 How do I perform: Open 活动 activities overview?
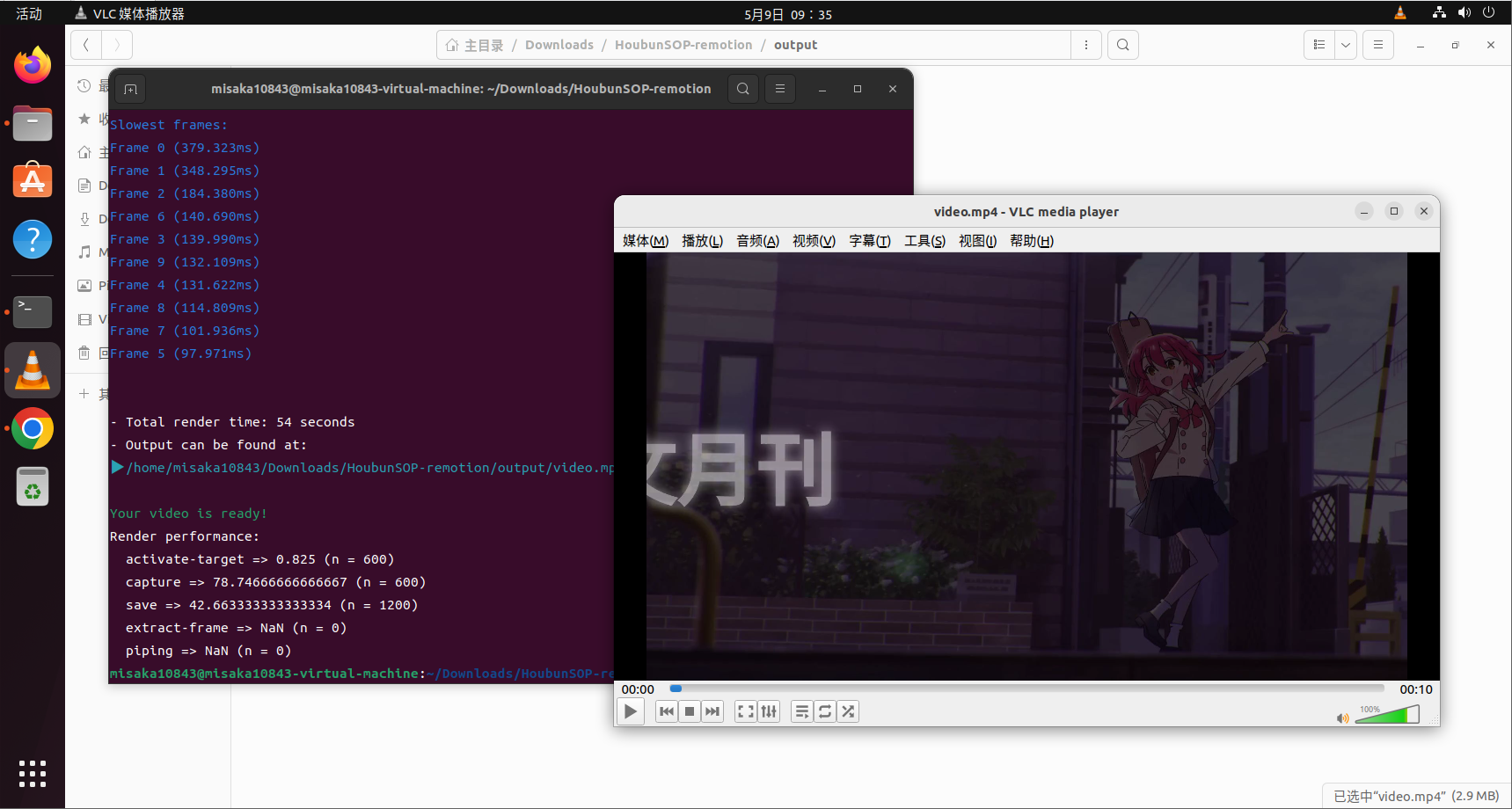(x=29, y=14)
